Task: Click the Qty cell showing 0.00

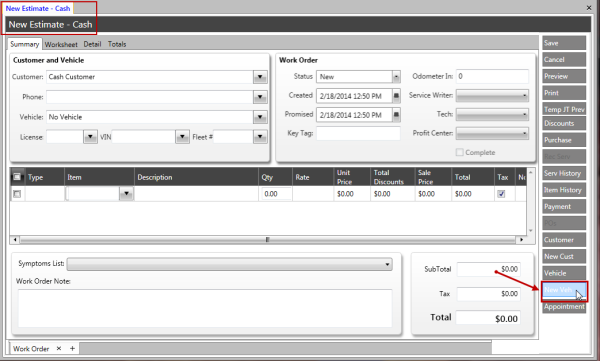Action: tap(277, 194)
